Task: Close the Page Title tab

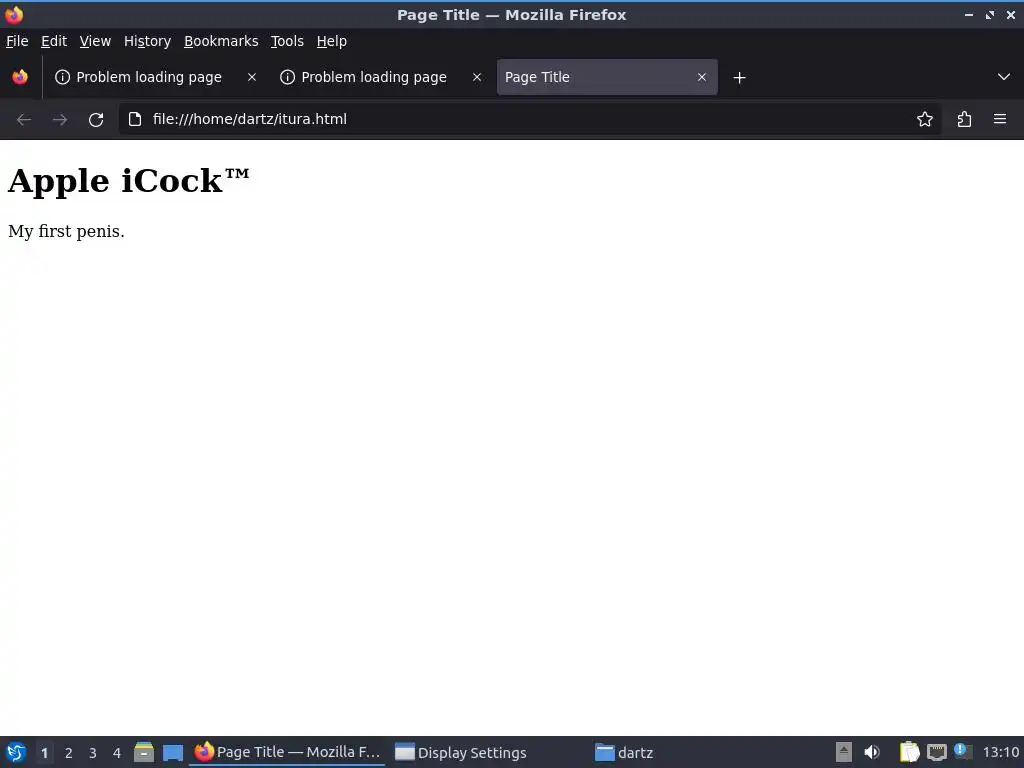Action: coord(702,77)
